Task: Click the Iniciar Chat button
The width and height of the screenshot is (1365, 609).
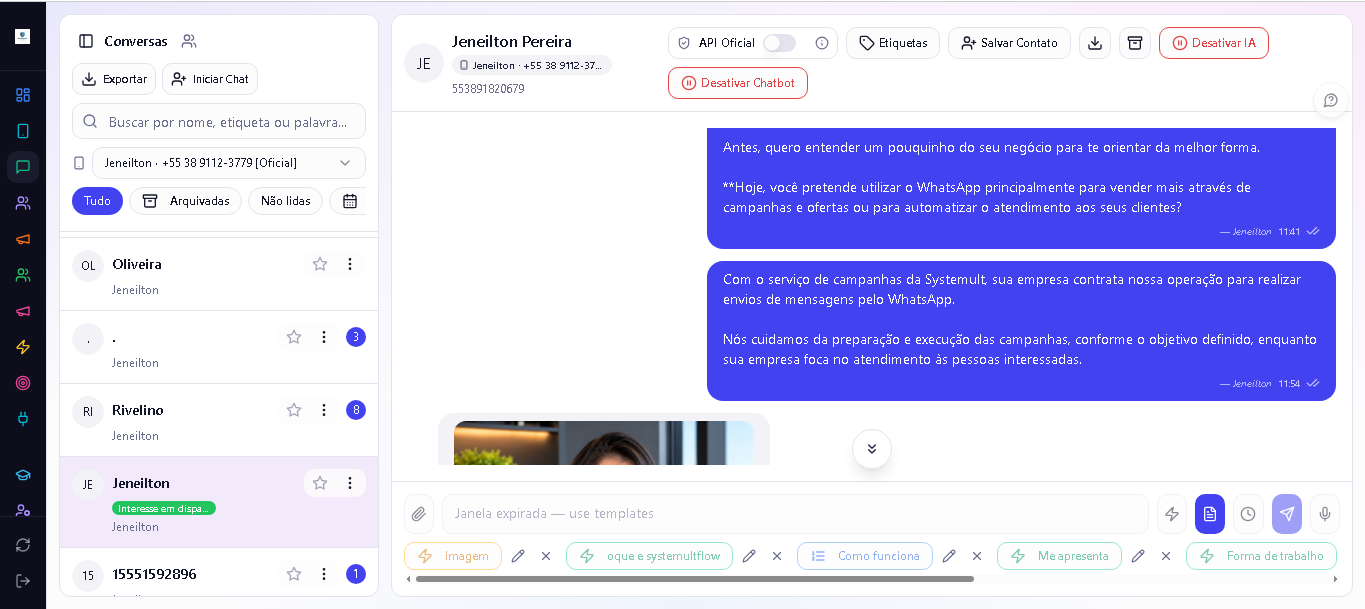Action: 210,79
